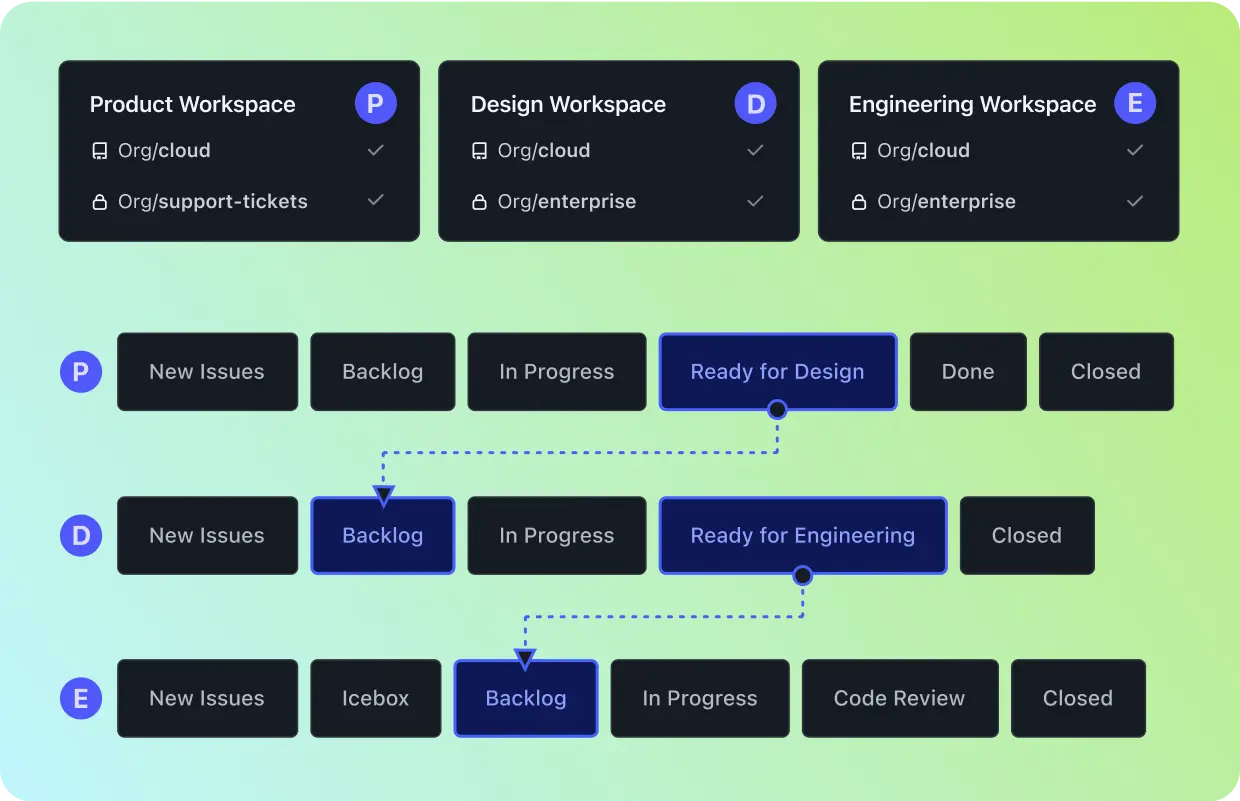Click the connector node under Ready for Design
Image resolution: width=1240 pixels, height=801 pixels.
click(x=778, y=408)
